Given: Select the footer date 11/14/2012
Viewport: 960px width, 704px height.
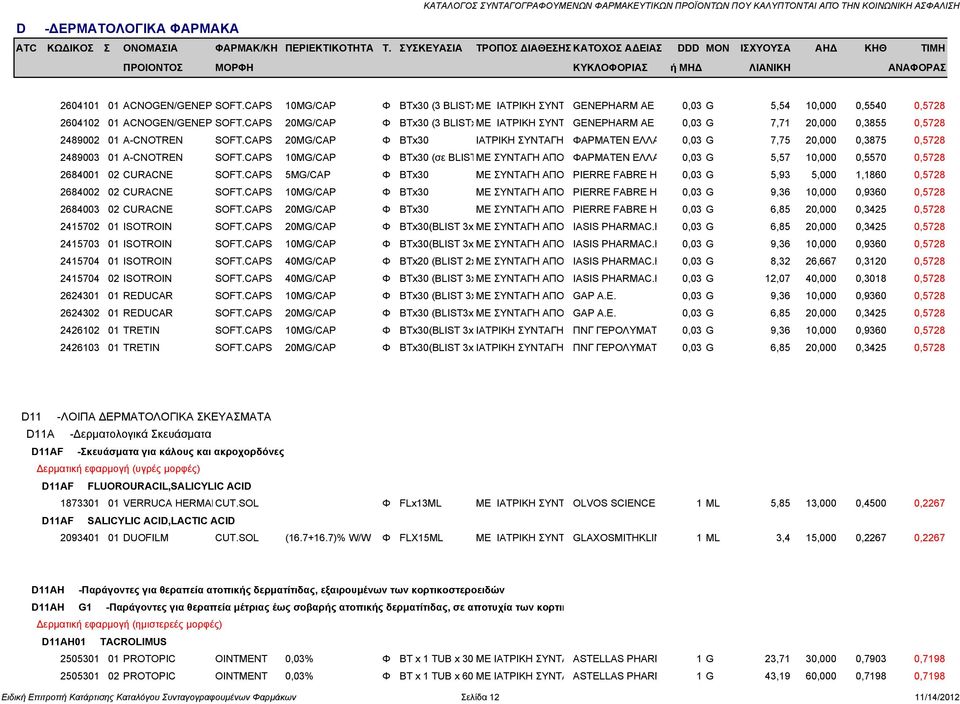Looking at the screenshot, I should point(937,697).
